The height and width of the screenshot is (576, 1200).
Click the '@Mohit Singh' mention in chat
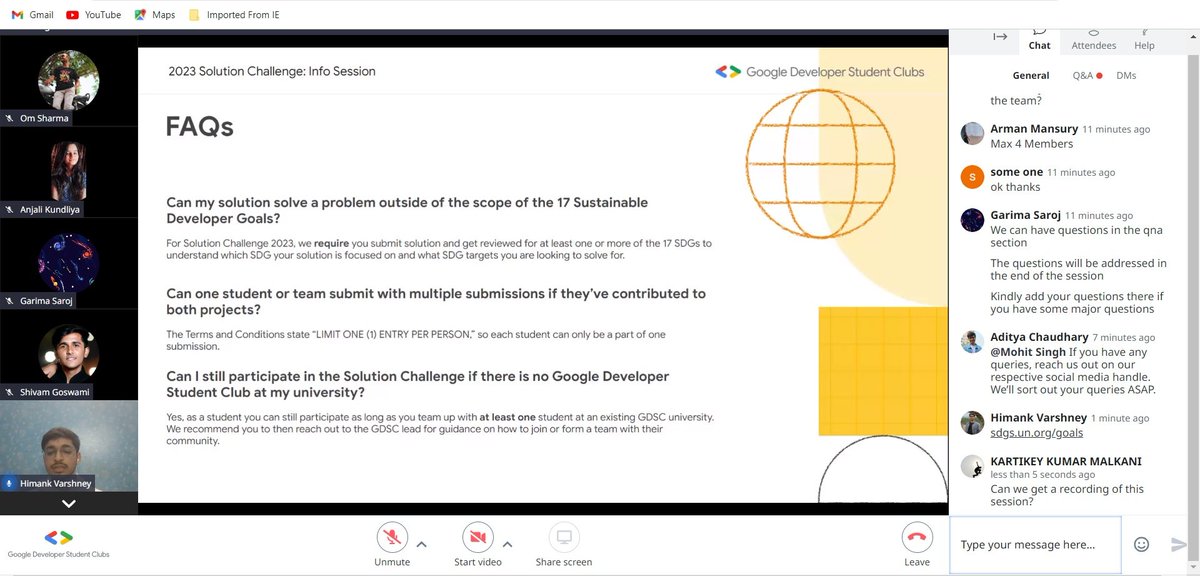[1028, 352]
